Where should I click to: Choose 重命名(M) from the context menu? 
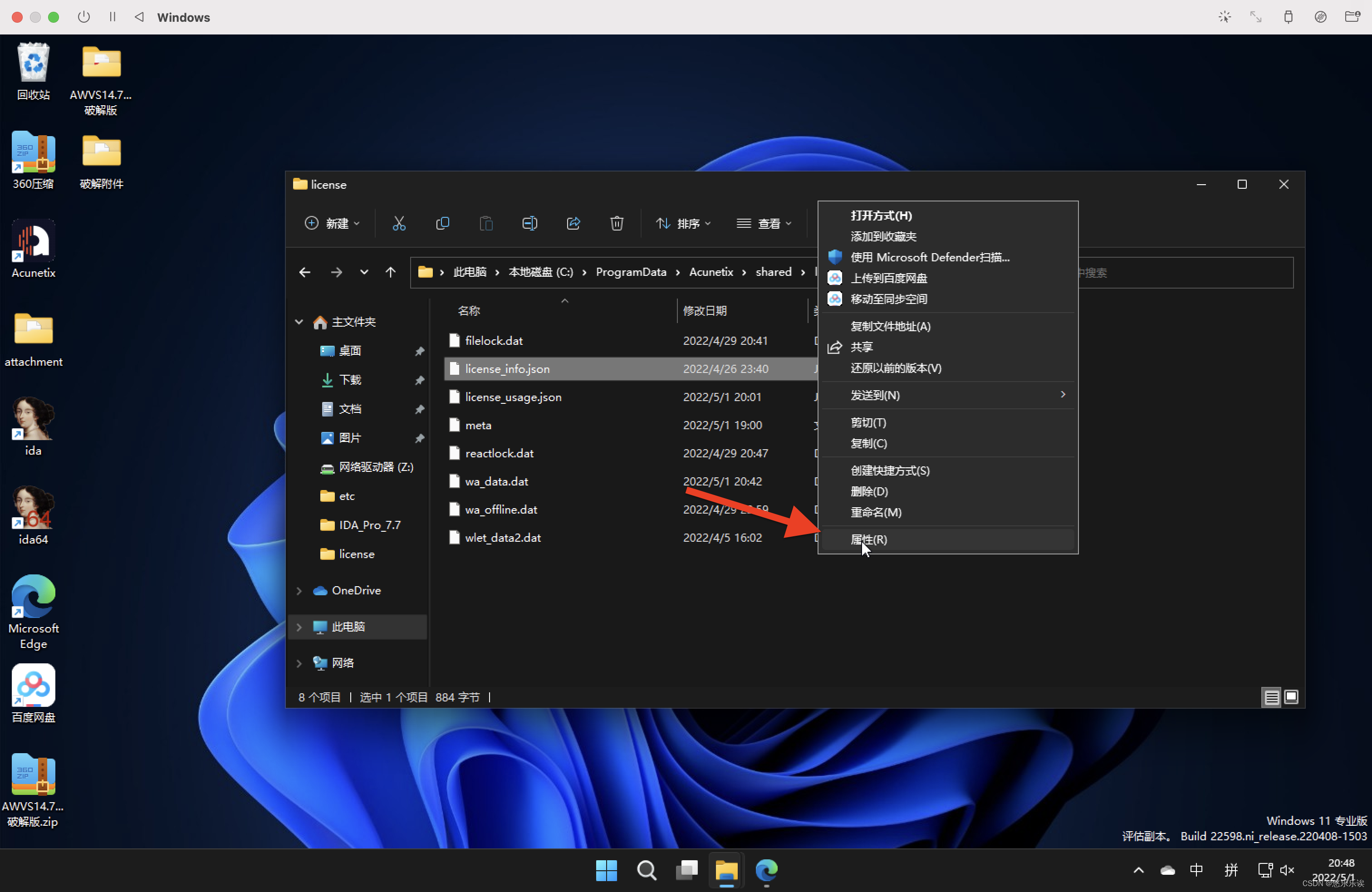[876, 512]
